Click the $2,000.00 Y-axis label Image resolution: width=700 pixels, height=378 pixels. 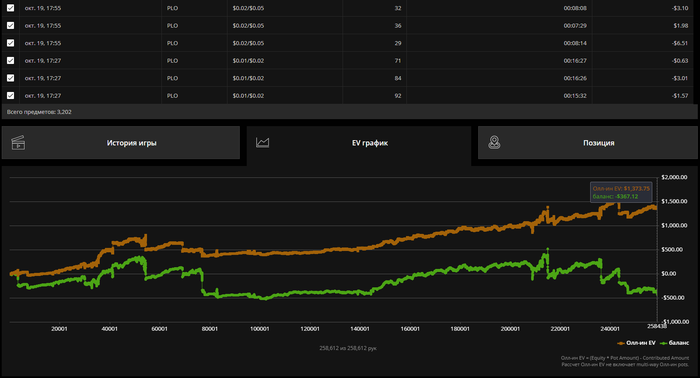[x=674, y=177]
